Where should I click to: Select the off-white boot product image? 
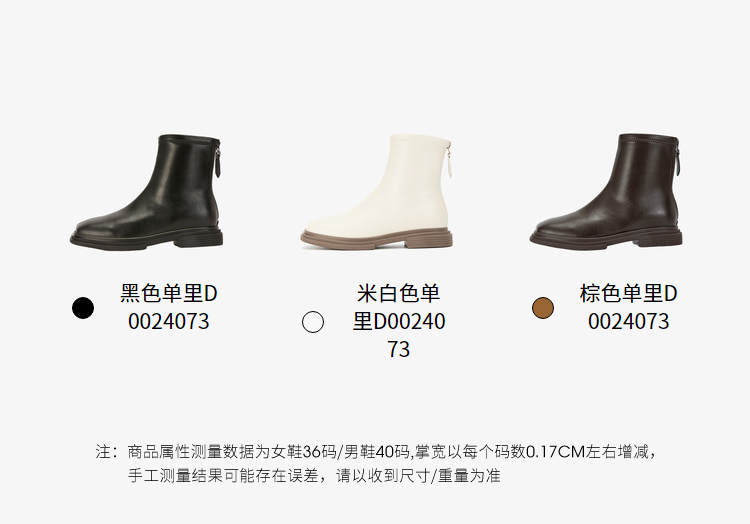(377, 192)
